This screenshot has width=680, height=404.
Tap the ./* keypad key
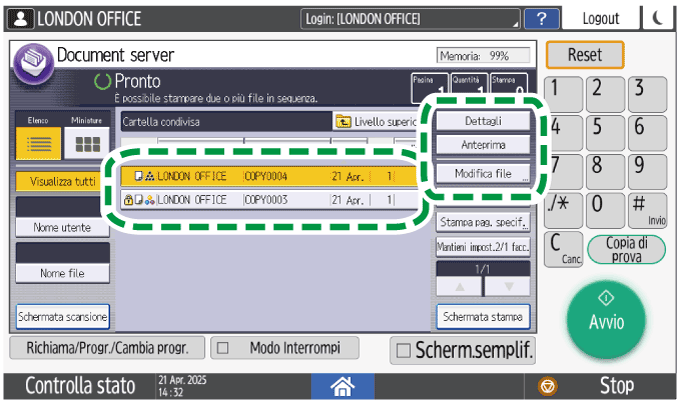(x=563, y=211)
